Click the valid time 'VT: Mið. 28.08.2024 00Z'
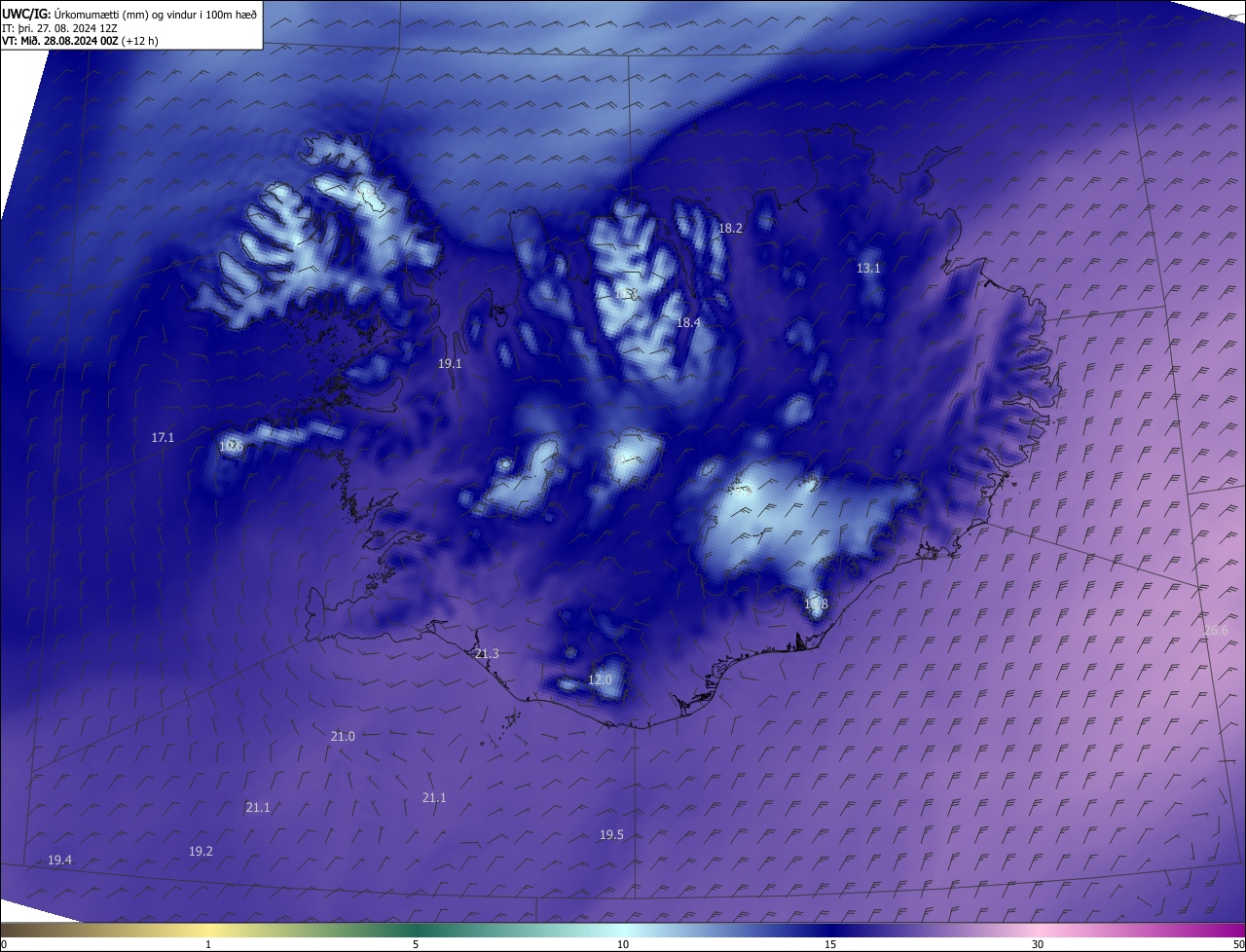Viewport: 1246px width, 952px height. 59,42
